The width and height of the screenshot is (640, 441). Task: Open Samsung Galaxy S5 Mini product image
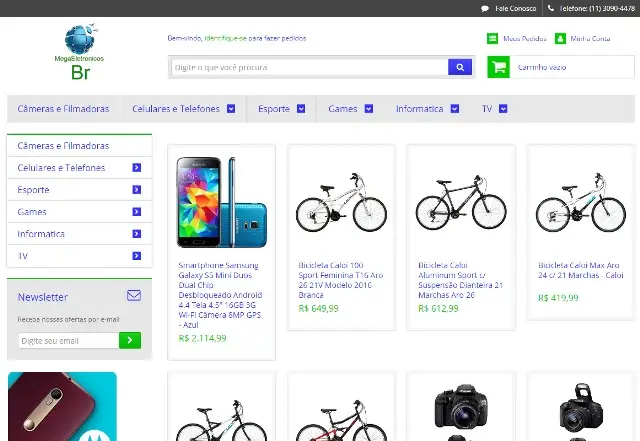222,202
